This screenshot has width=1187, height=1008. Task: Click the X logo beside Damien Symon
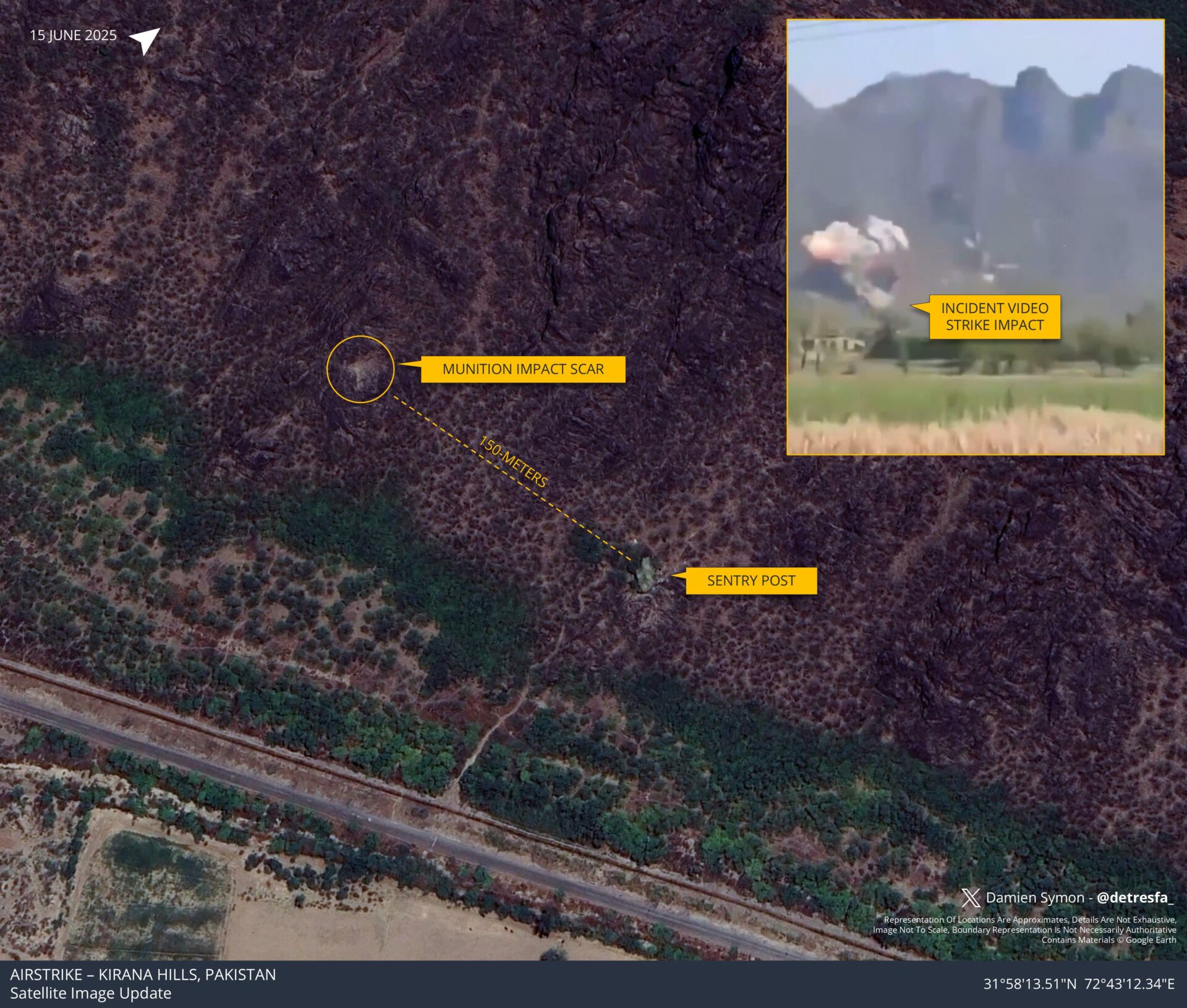point(971,897)
